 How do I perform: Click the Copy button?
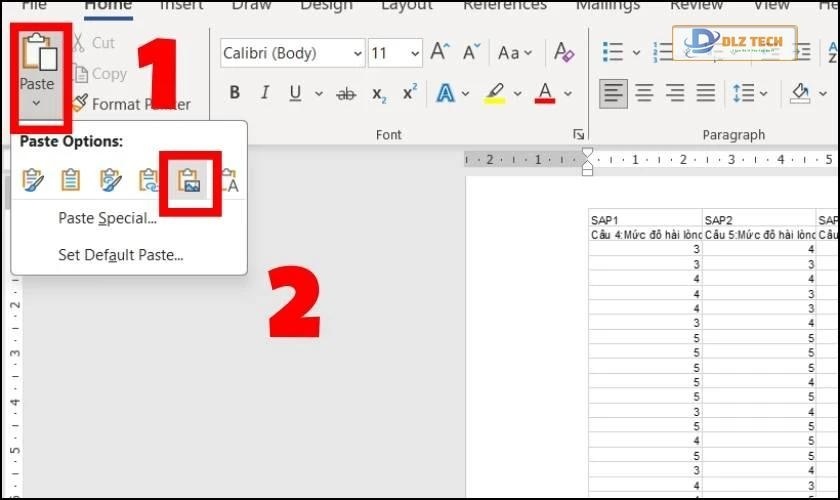(x=100, y=73)
